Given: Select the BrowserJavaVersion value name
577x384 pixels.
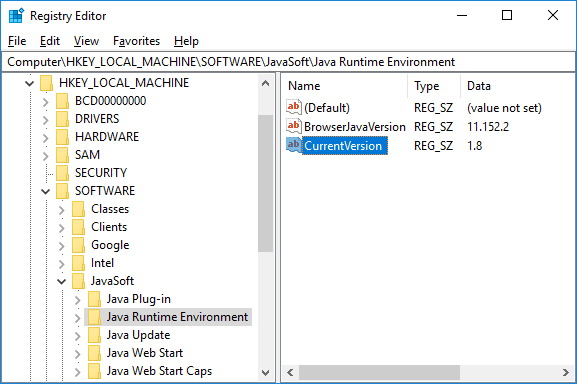Looking at the screenshot, I should 355,127.
